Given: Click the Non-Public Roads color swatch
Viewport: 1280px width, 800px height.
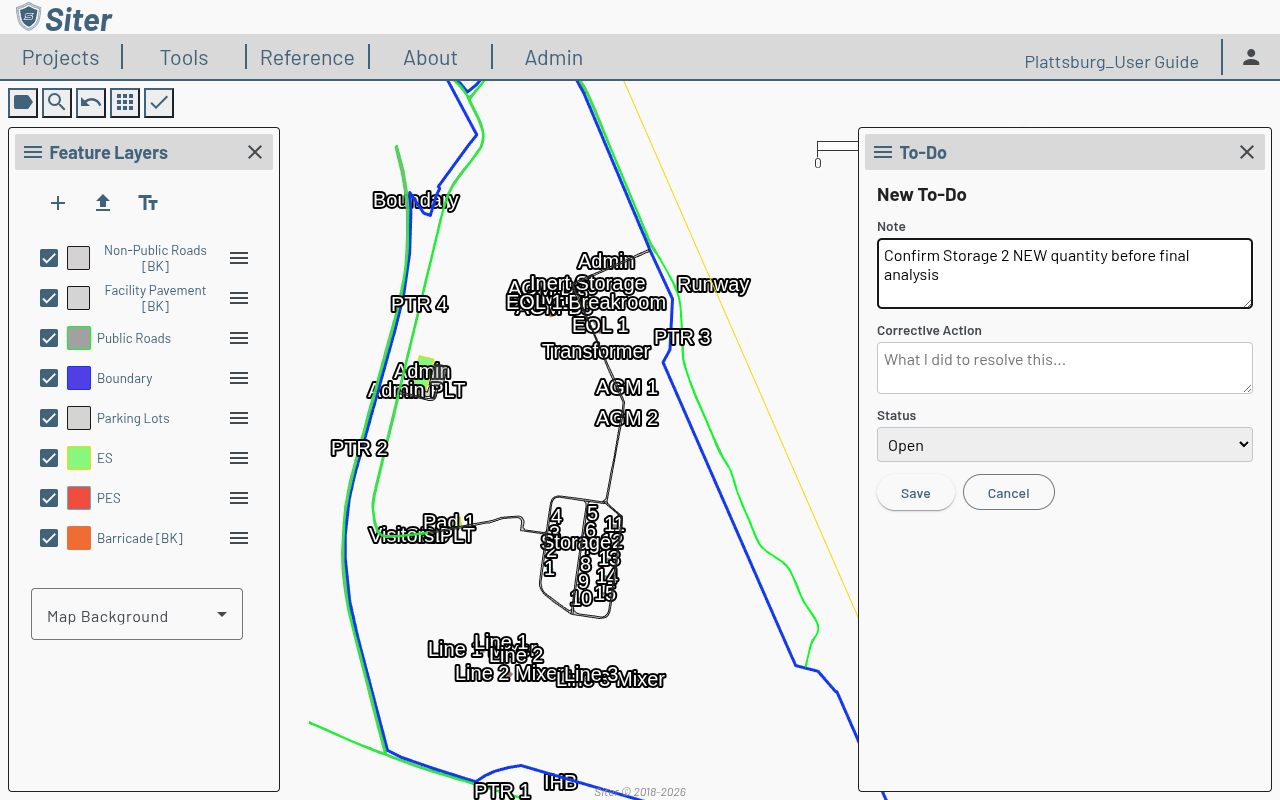Looking at the screenshot, I should tap(79, 258).
